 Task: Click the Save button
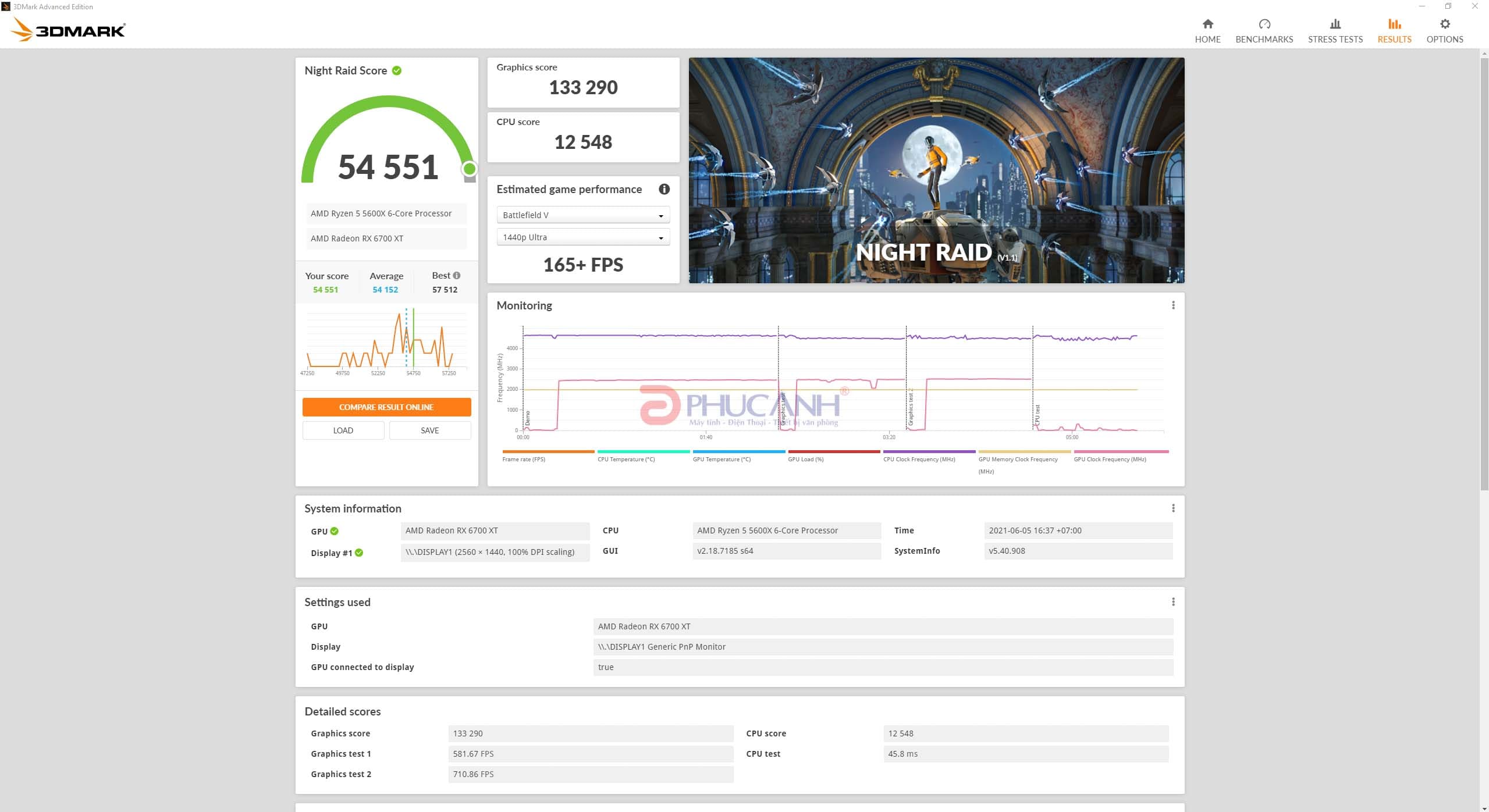click(x=430, y=430)
